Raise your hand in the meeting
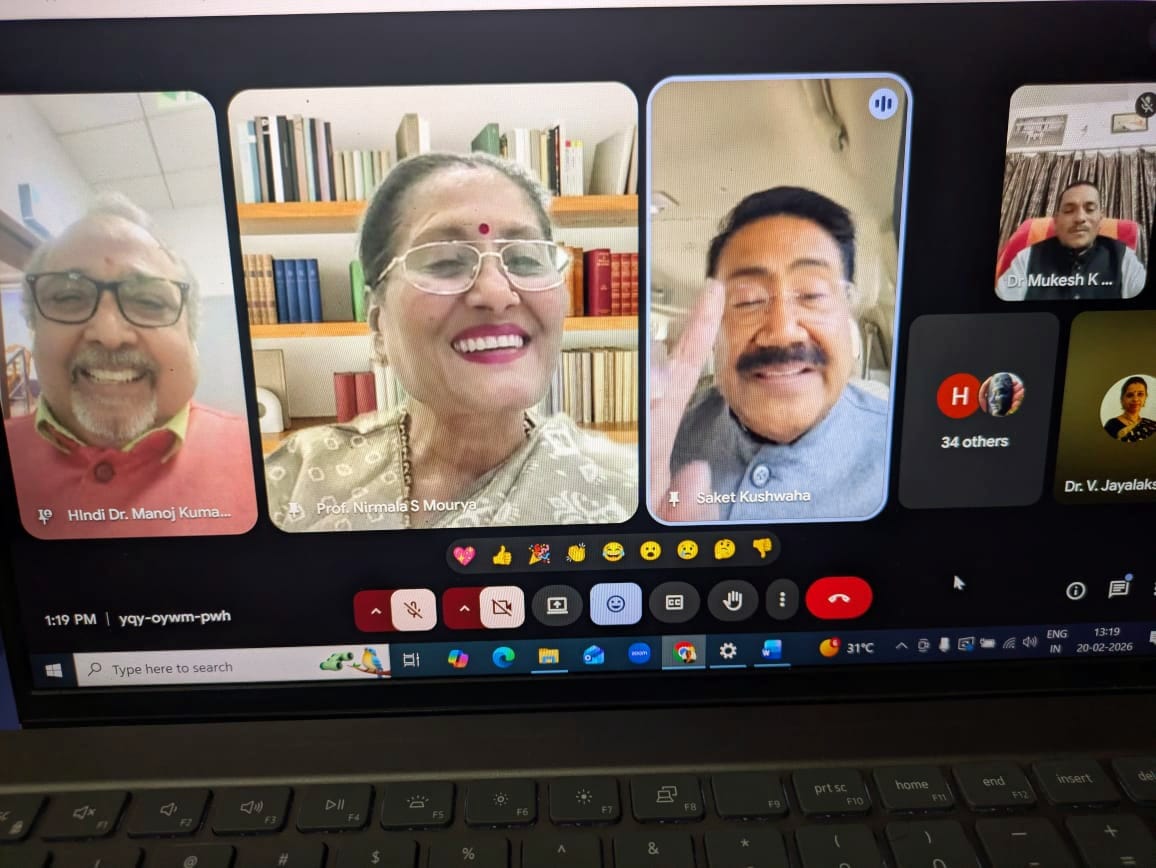The width and height of the screenshot is (1156, 868). click(x=733, y=600)
